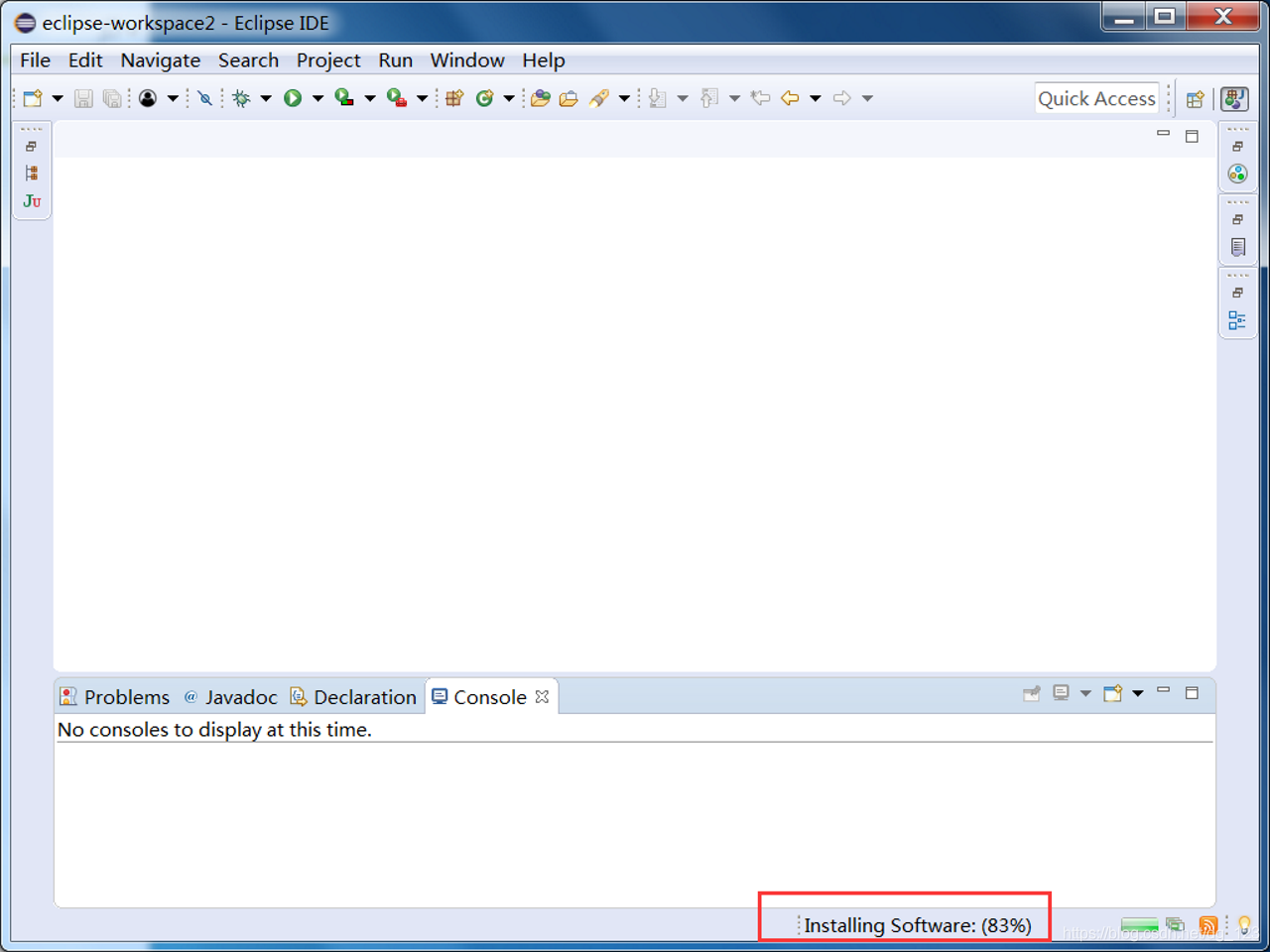Click the Debug bug icon
This screenshot has height=952, width=1270.
241,98
